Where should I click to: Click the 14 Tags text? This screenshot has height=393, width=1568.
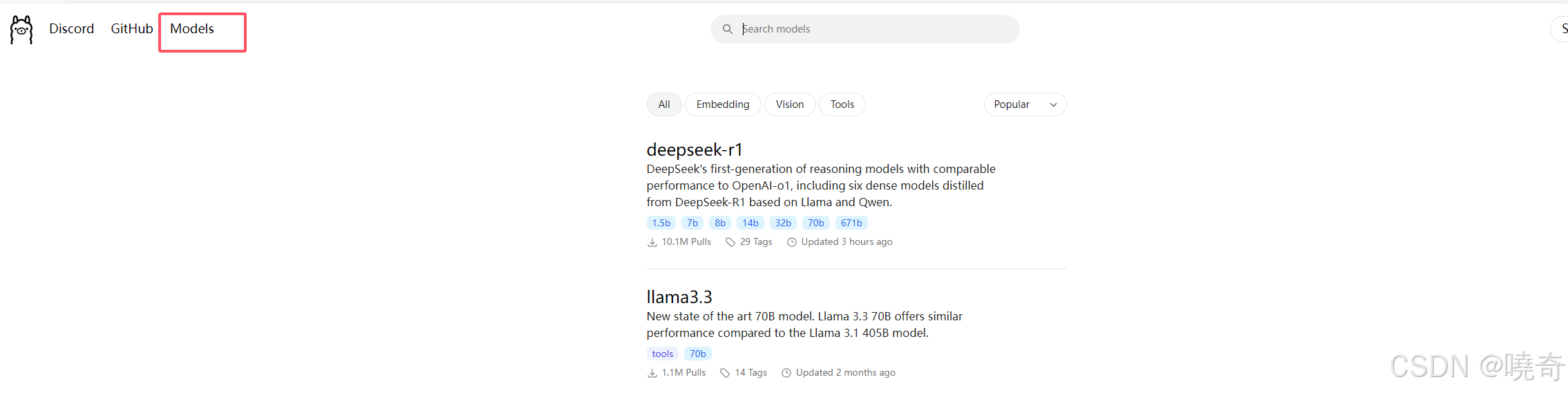[x=751, y=373]
